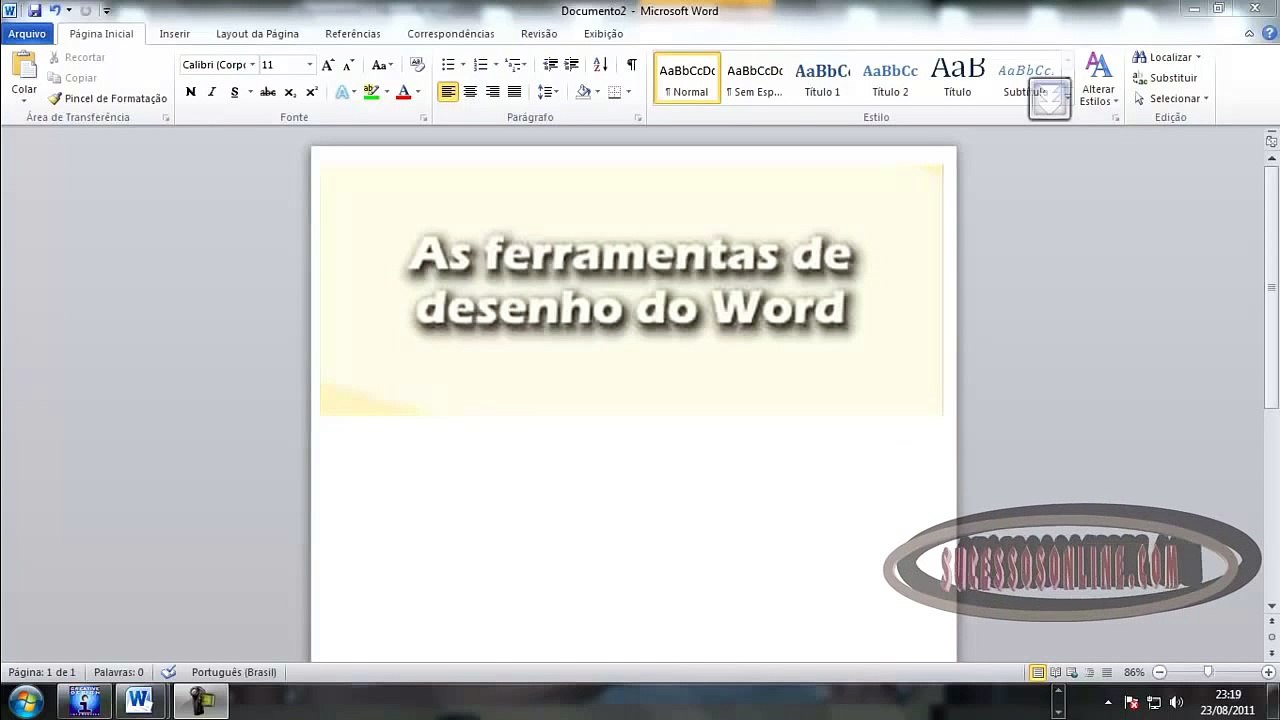Viewport: 1280px width, 720px height.
Task: Switch to Referências tab
Action: click(352, 34)
